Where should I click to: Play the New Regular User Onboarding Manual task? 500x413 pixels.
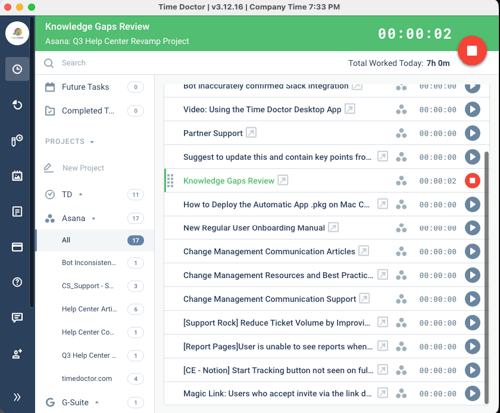pos(472,228)
